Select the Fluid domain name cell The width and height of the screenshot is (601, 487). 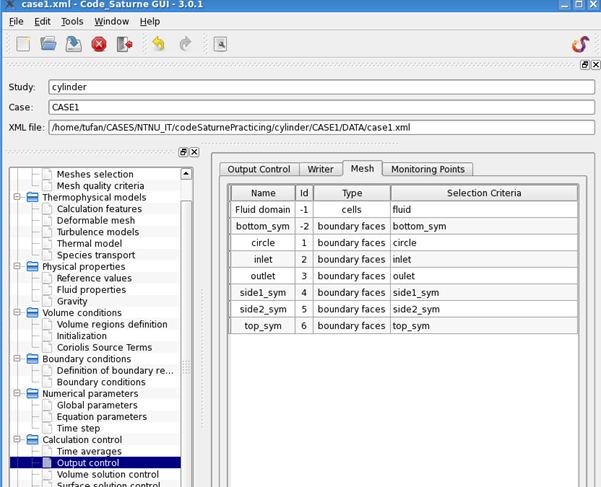pos(263,210)
